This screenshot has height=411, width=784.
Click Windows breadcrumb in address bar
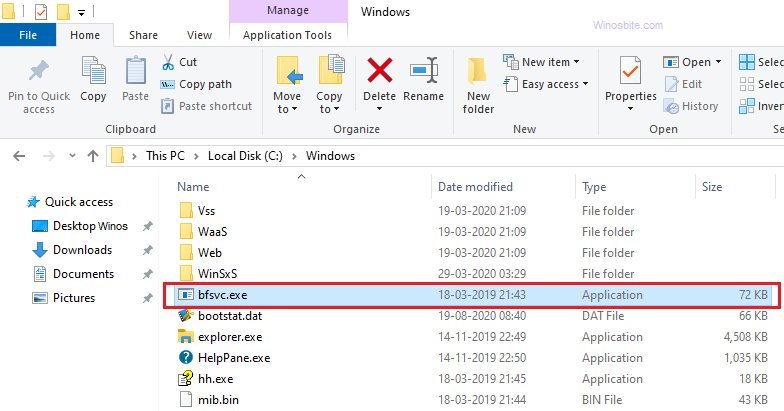(330, 156)
